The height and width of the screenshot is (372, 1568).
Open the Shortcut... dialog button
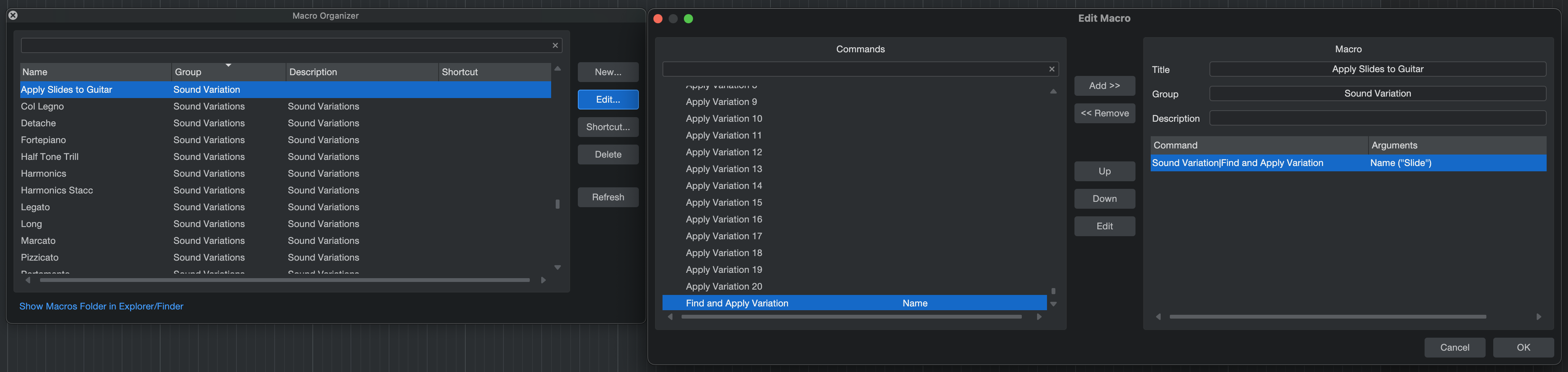point(608,127)
